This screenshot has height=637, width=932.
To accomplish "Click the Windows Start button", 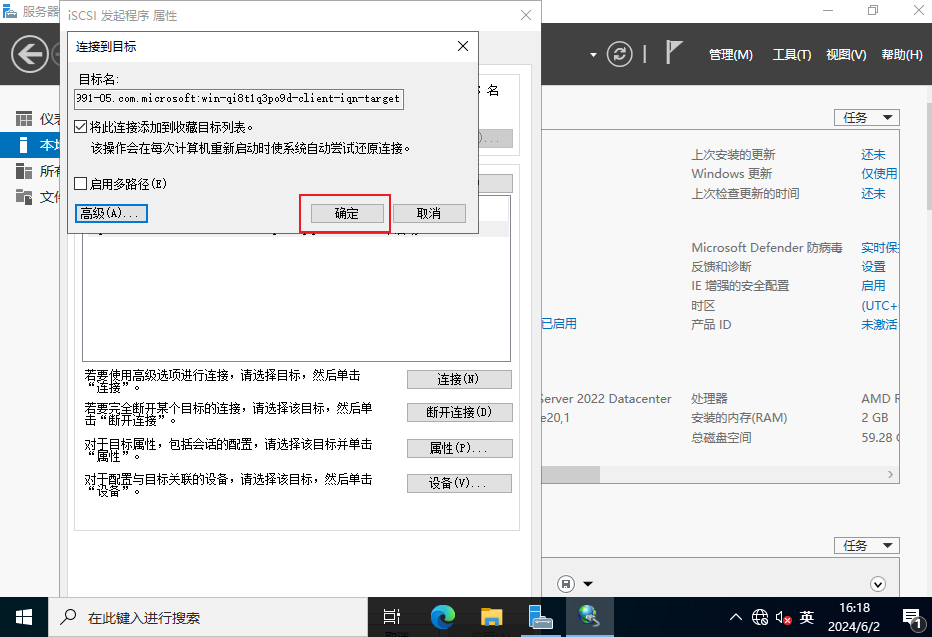I will coord(23,617).
